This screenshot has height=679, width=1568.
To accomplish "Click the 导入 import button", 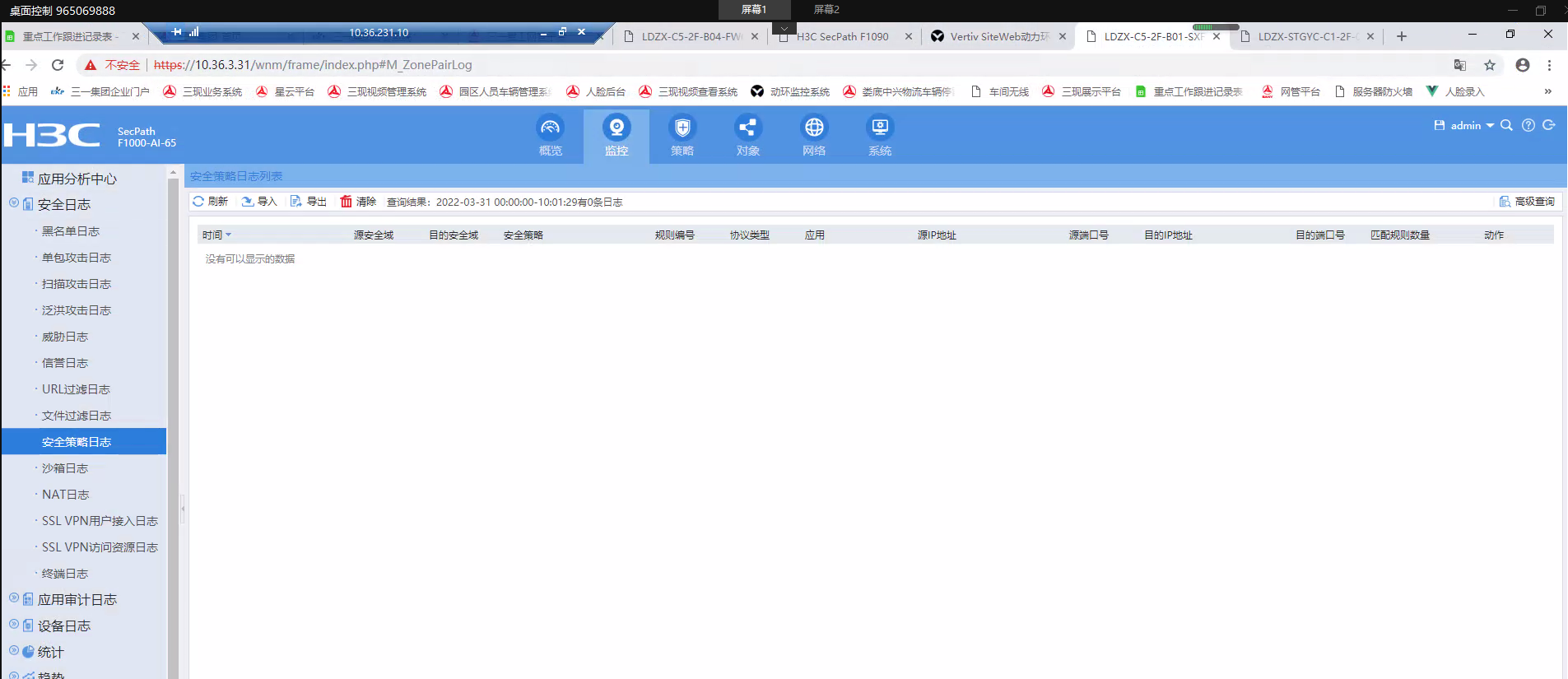I will click(x=259, y=202).
